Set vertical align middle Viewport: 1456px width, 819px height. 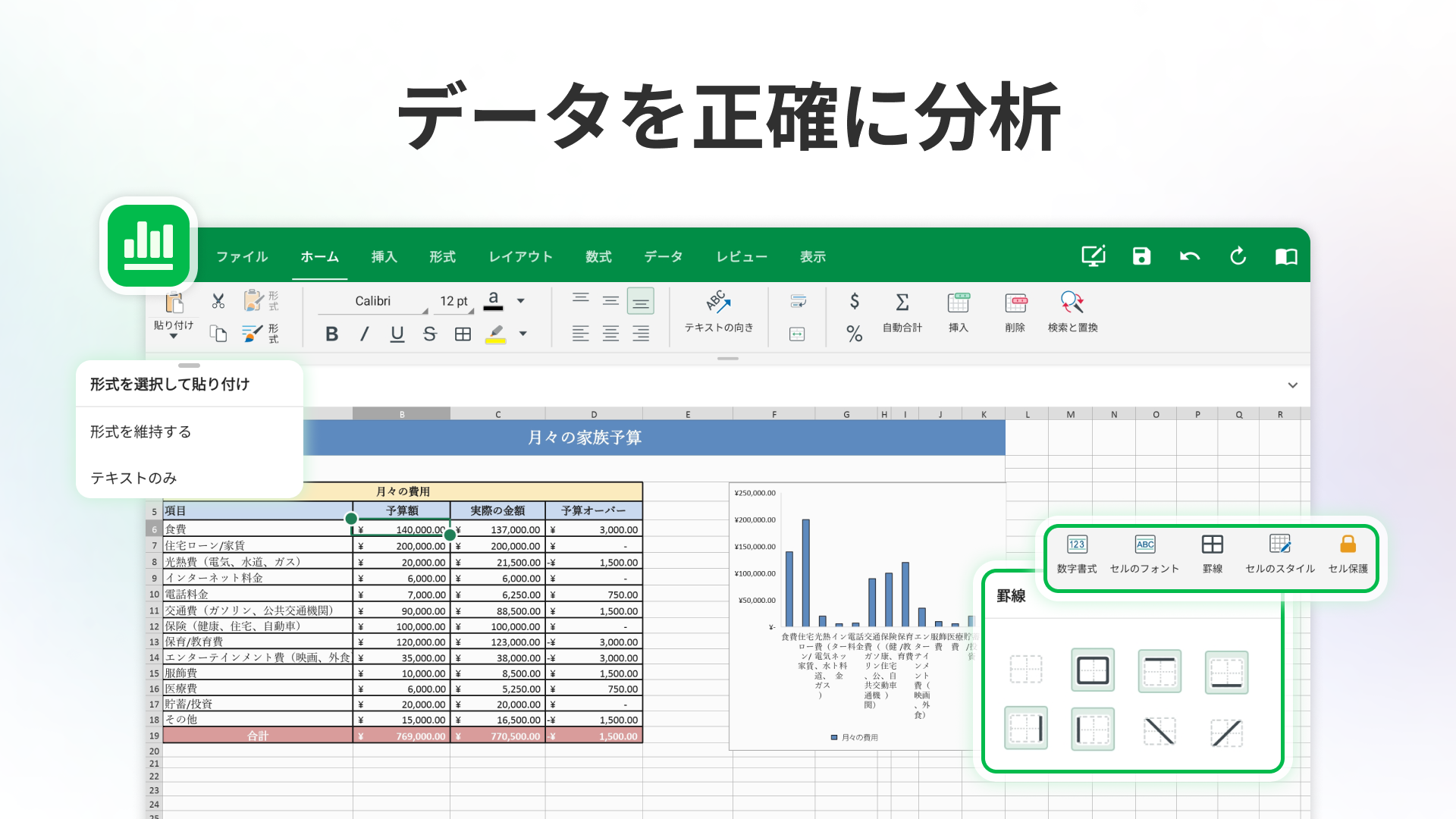click(610, 301)
